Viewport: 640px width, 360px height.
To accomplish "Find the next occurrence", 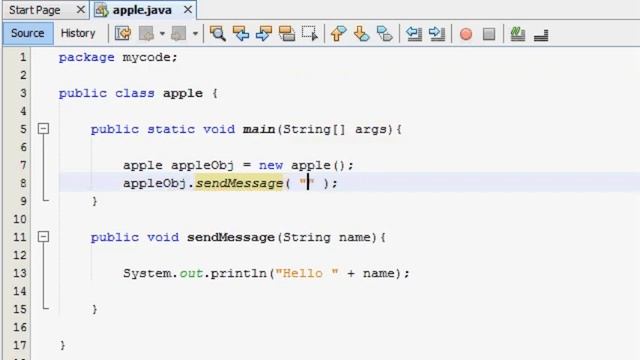I will pyautogui.click(x=264, y=33).
